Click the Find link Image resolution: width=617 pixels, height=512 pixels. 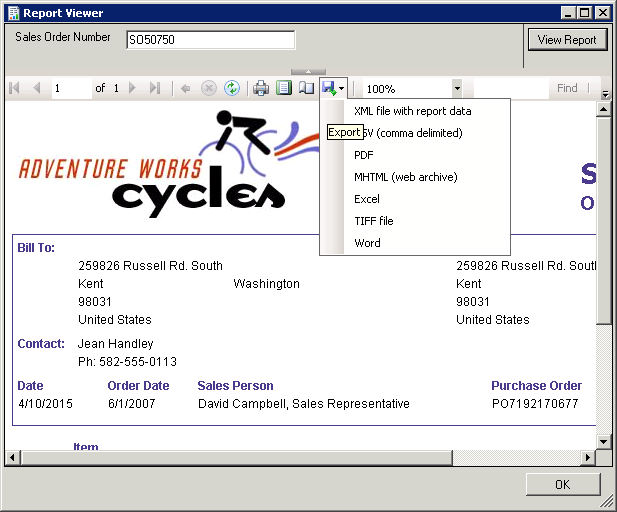coord(567,88)
